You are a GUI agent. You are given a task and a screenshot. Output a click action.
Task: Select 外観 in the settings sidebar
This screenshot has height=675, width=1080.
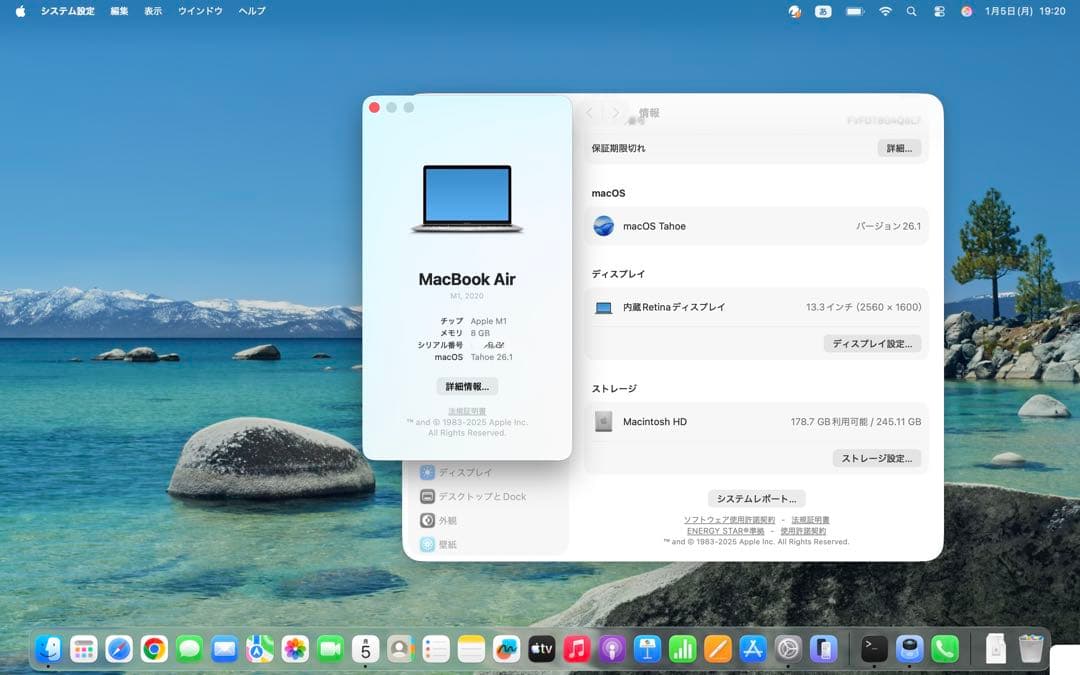tap(439, 521)
